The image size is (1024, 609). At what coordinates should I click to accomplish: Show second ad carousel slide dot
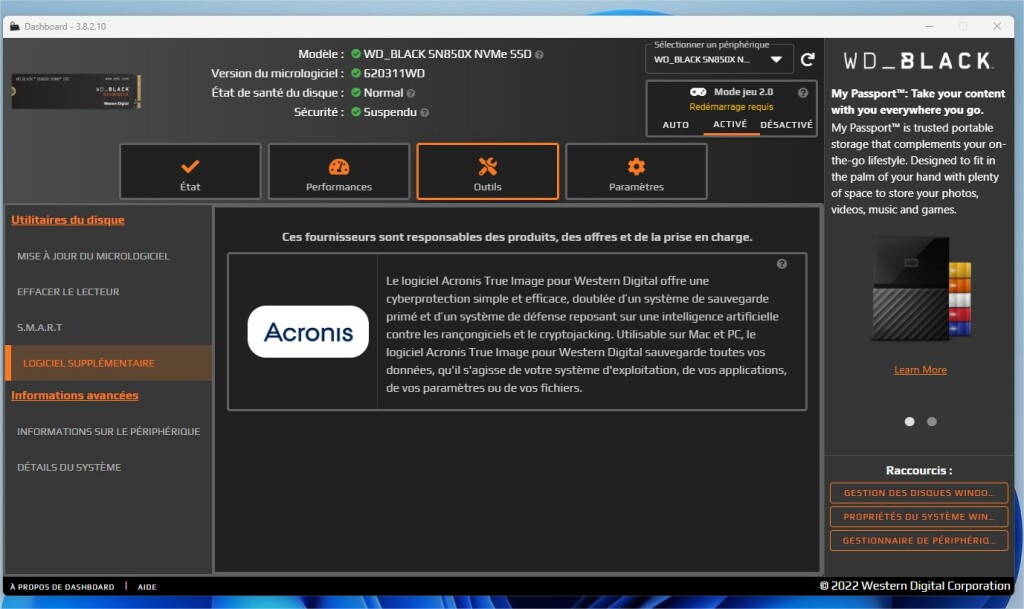[932, 422]
